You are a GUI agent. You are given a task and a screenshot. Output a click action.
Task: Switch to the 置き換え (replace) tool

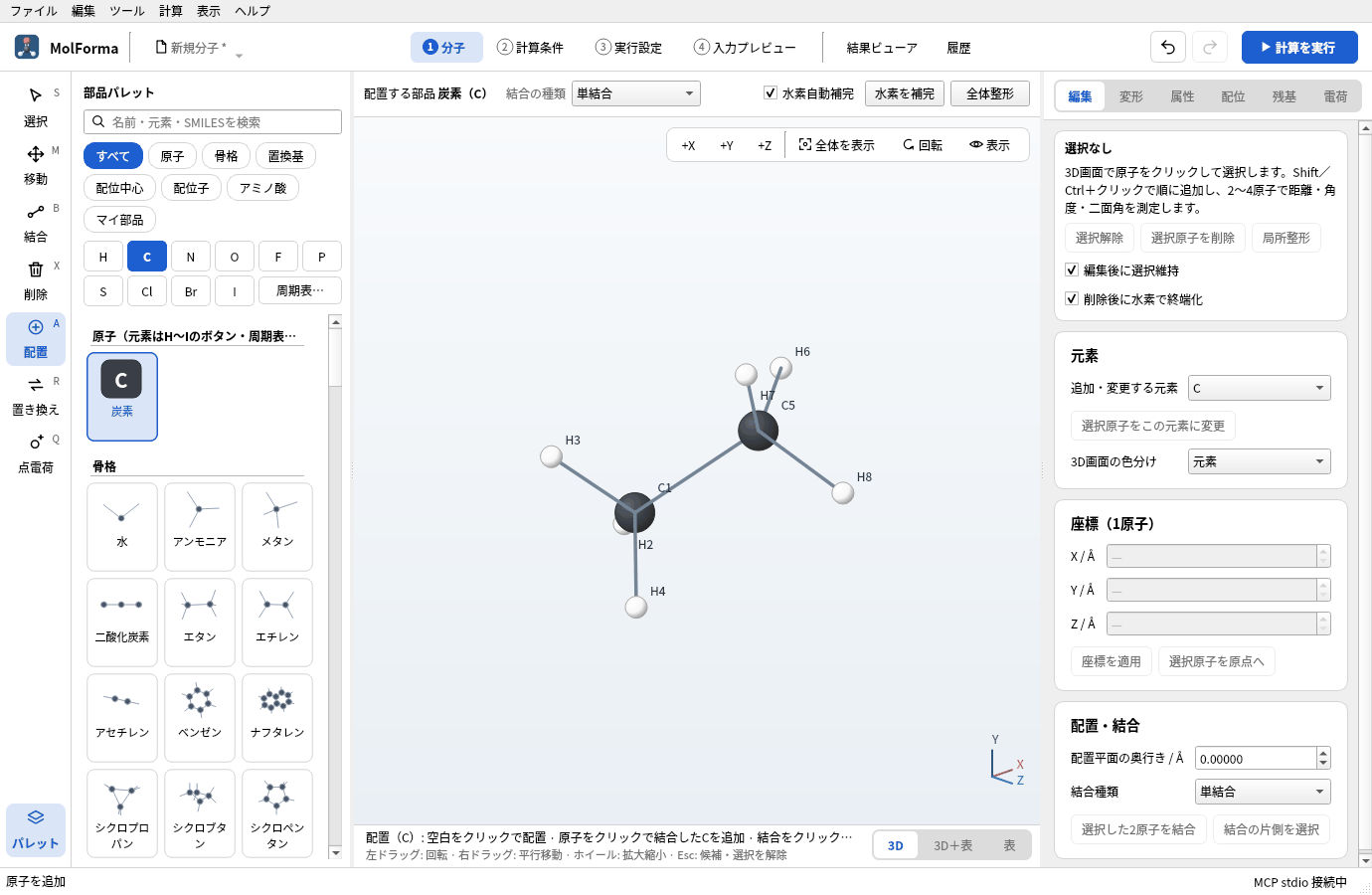pyautogui.click(x=36, y=396)
